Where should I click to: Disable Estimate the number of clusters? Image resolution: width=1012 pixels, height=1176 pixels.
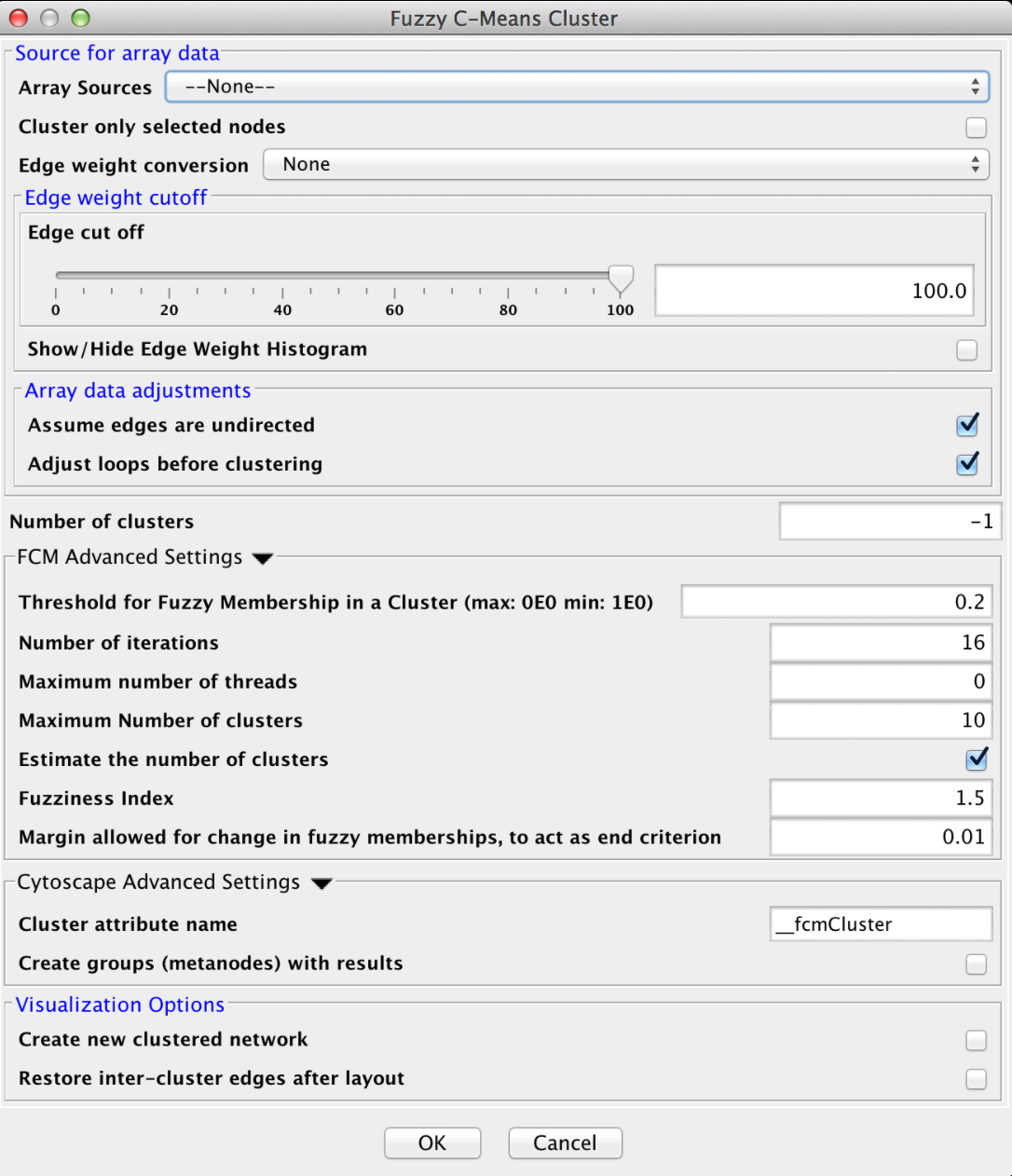tap(976, 759)
